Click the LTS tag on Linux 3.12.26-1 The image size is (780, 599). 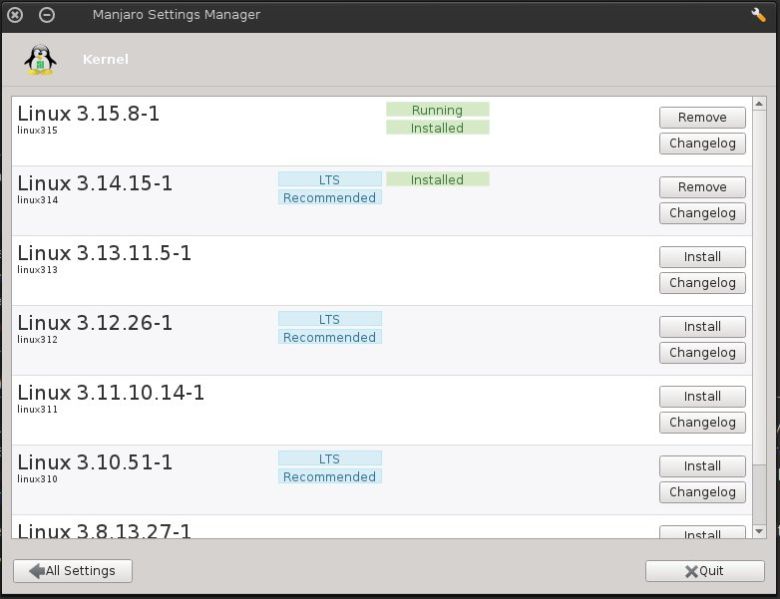pos(330,319)
